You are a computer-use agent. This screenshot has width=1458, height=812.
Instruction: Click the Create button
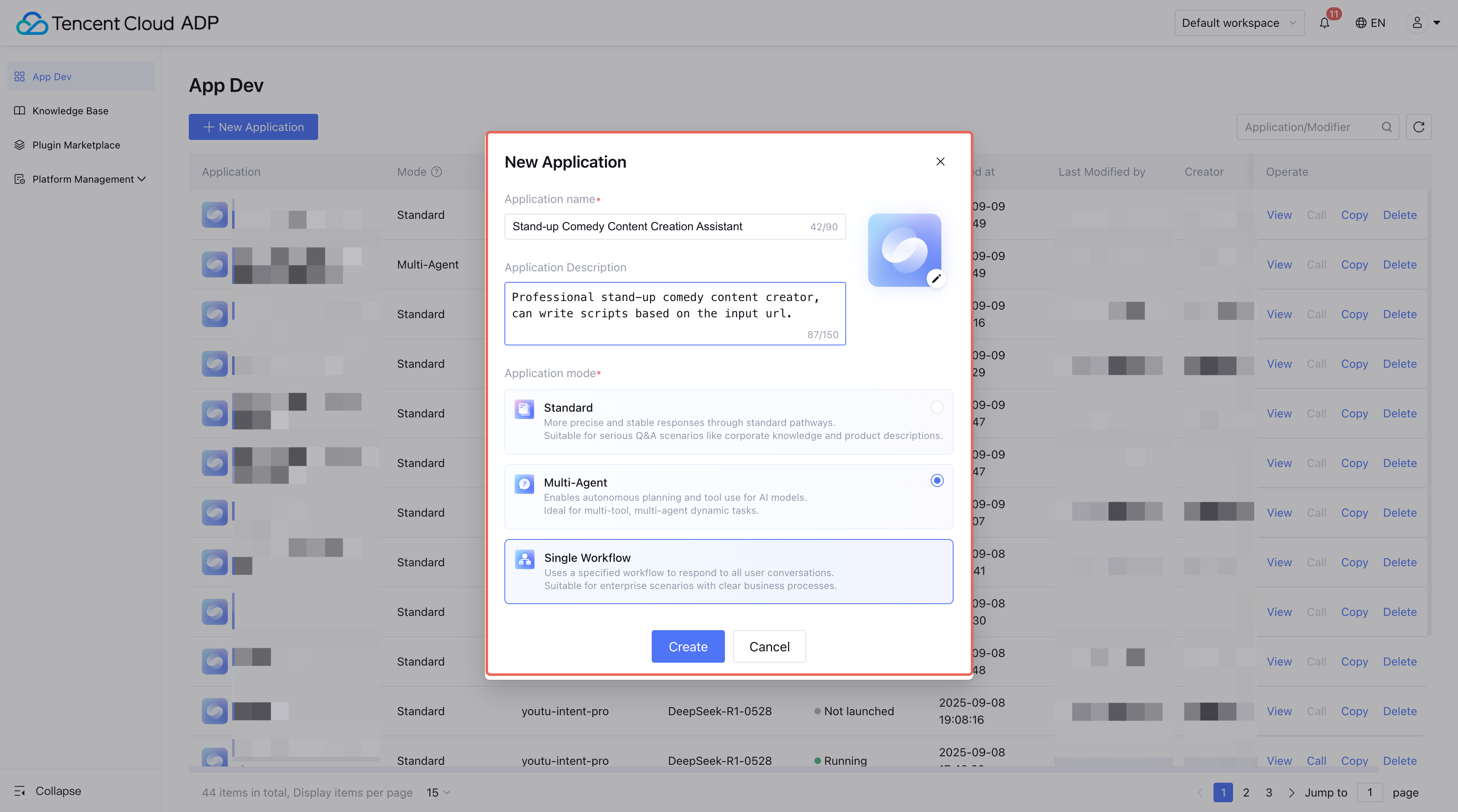point(688,646)
